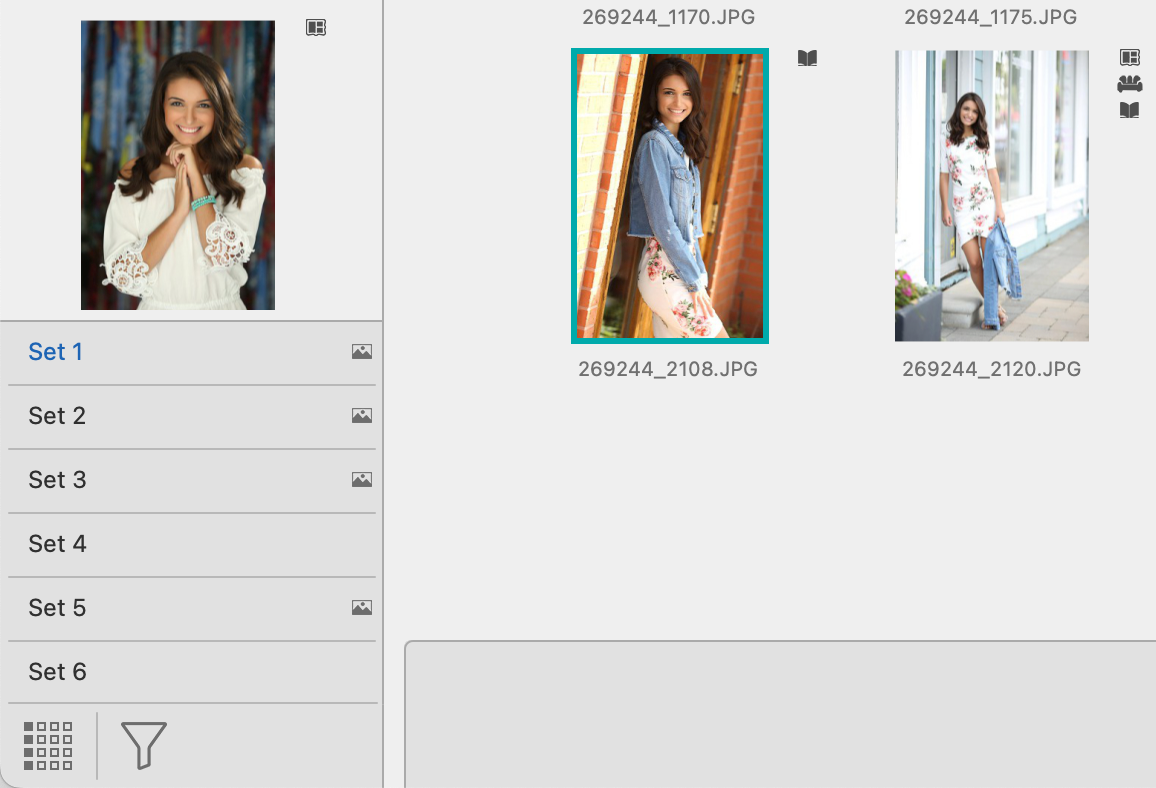
Task: Click the sofa icon beside 269244_2120.JPG
Action: tap(1129, 84)
